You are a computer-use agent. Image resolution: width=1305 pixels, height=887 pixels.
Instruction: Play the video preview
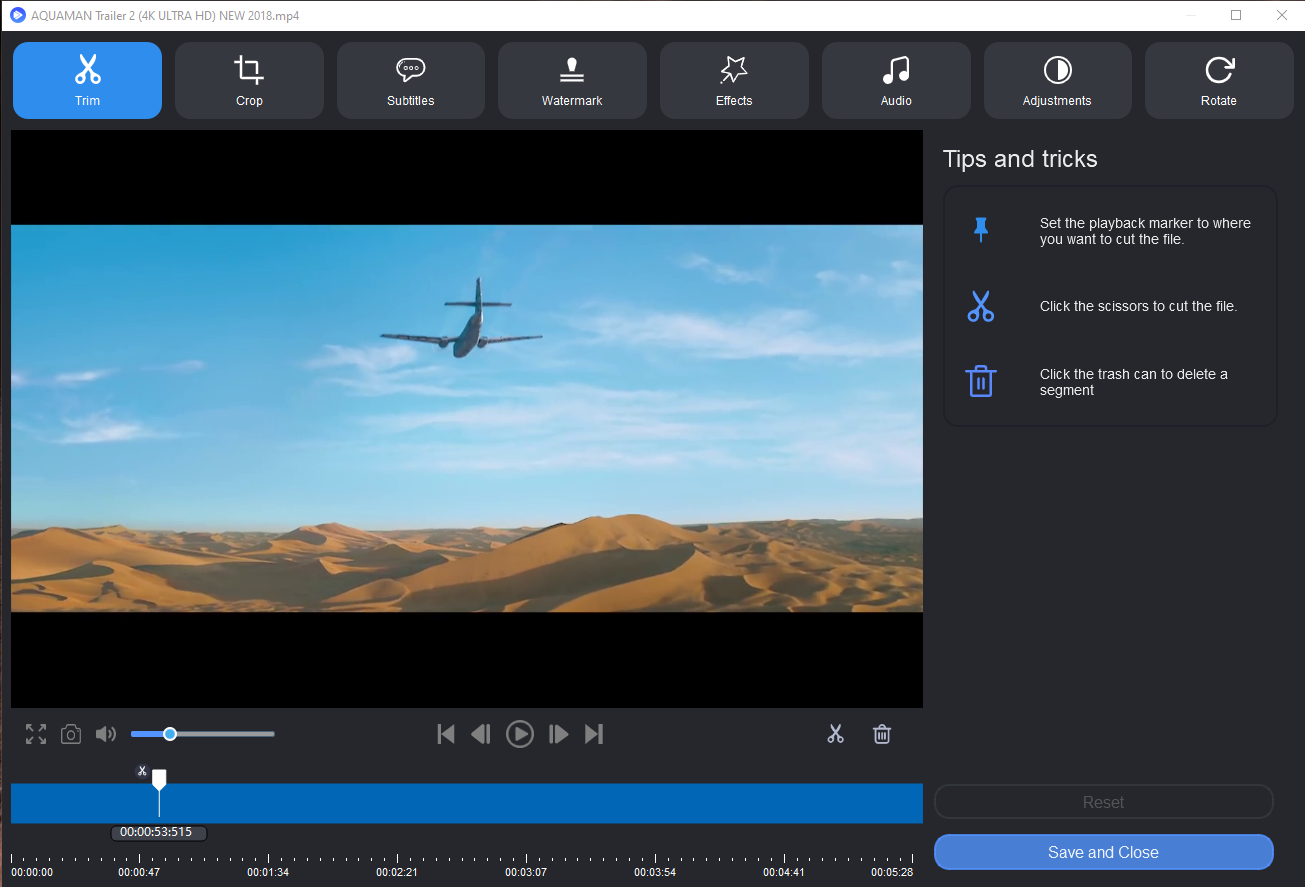(520, 734)
